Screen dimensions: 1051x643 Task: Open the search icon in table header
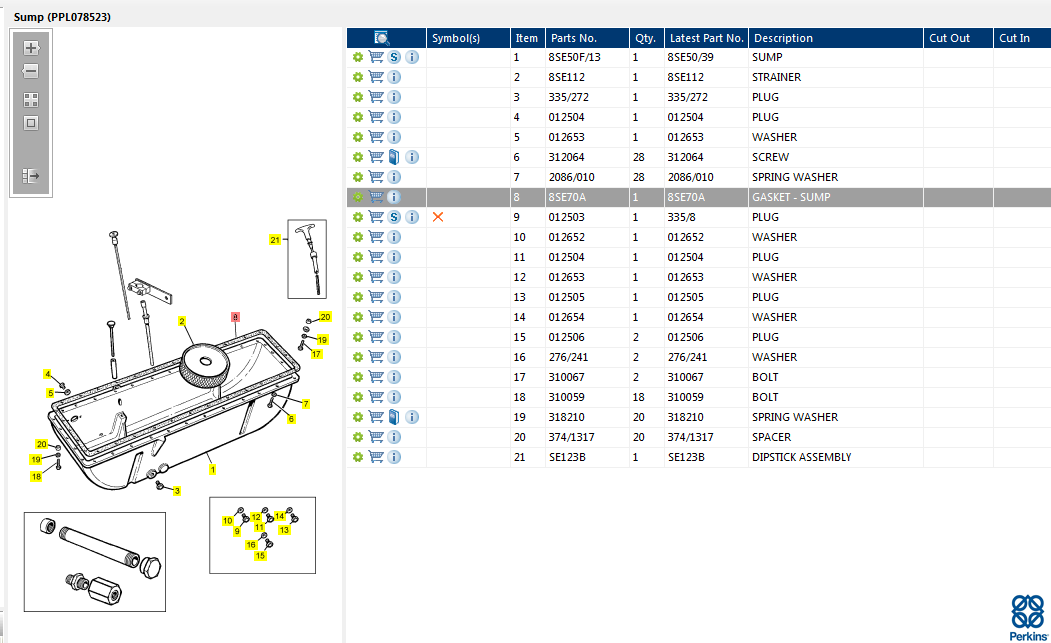click(381, 38)
